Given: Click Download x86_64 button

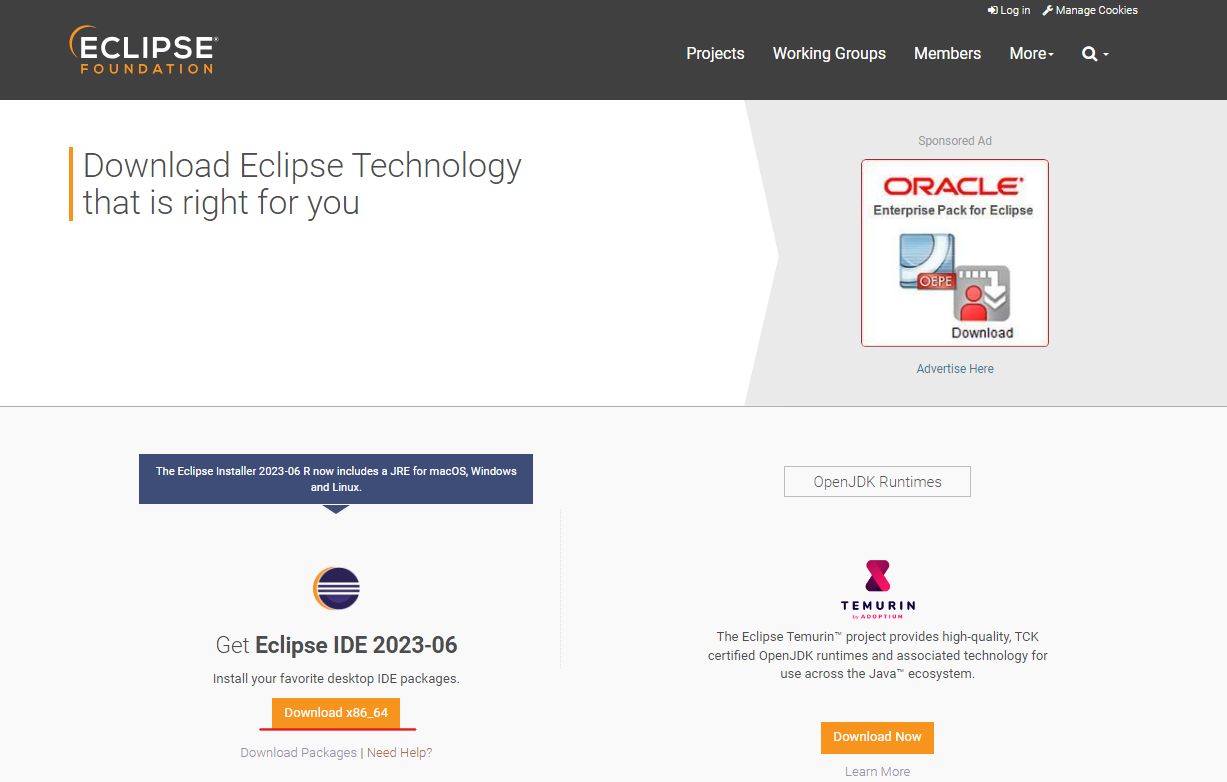Looking at the screenshot, I should click(x=336, y=713).
